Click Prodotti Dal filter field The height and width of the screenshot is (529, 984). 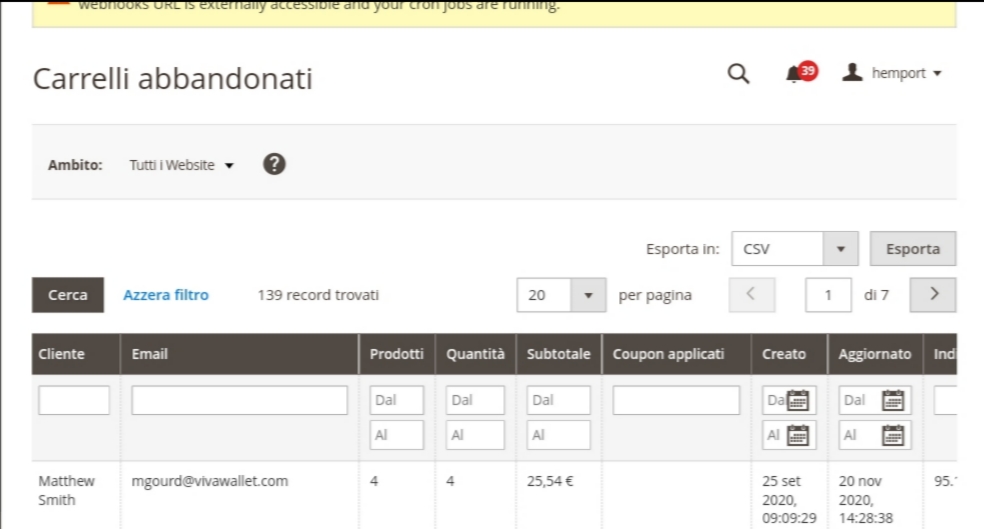397,400
